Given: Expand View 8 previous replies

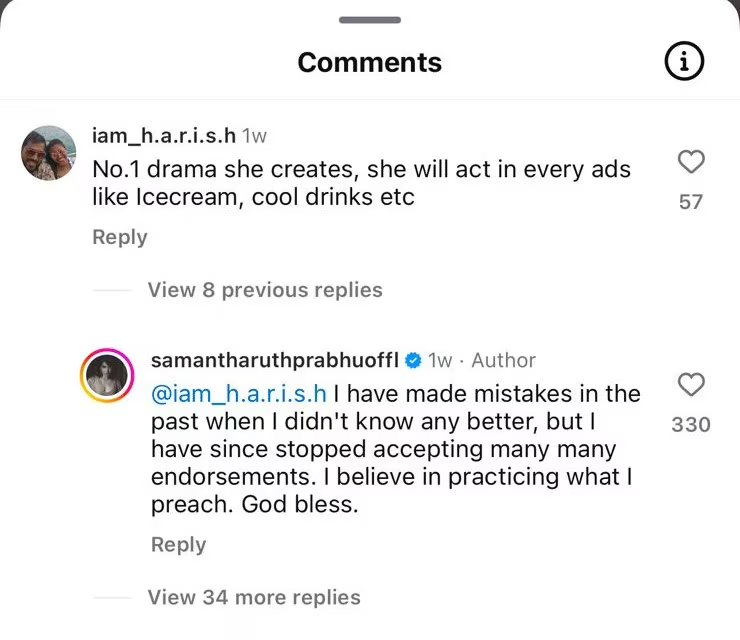Looking at the screenshot, I should pos(265,290).
